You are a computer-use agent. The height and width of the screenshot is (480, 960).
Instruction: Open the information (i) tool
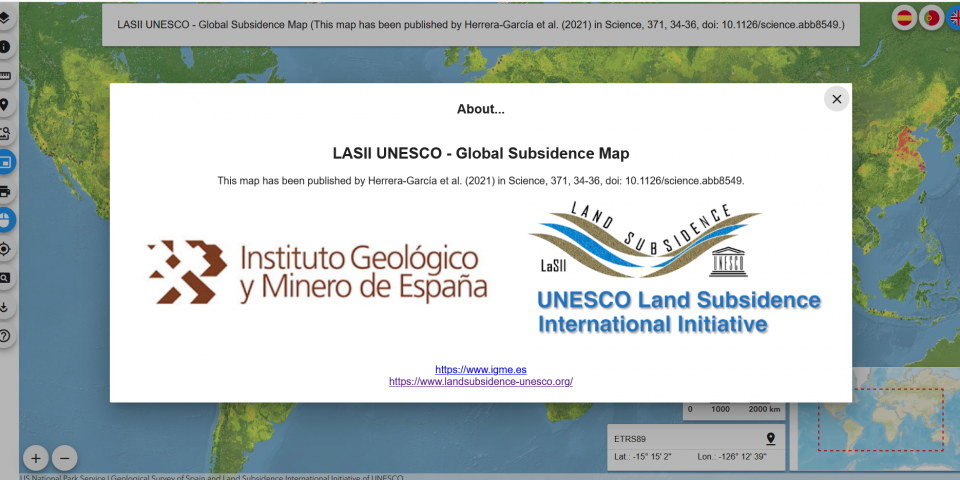4,47
